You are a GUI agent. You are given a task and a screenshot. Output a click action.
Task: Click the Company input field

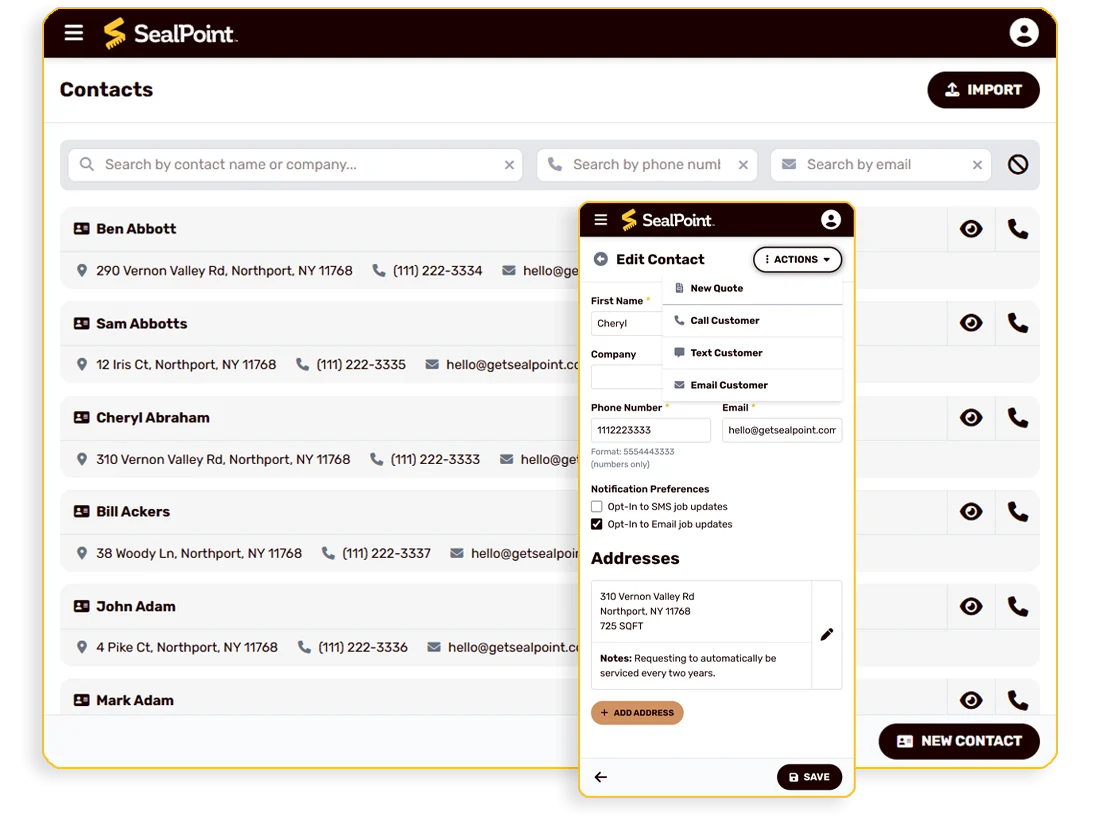(626, 377)
